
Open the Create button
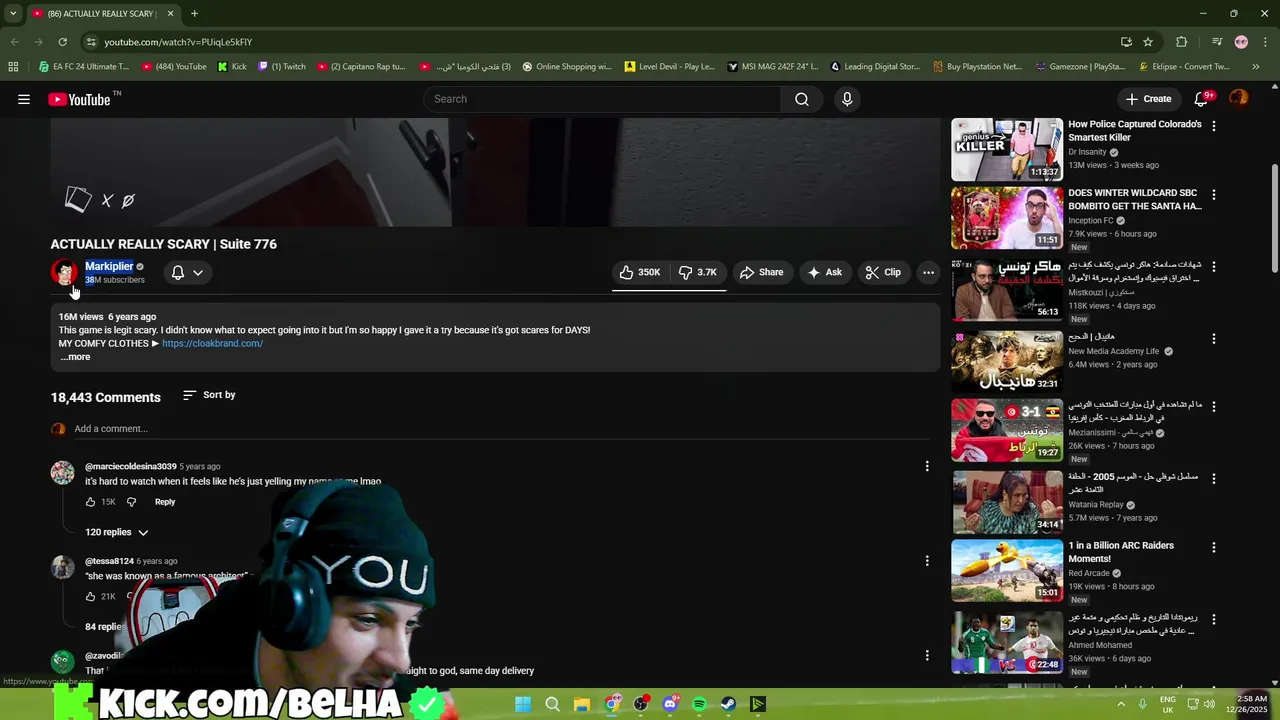coord(1148,99)
